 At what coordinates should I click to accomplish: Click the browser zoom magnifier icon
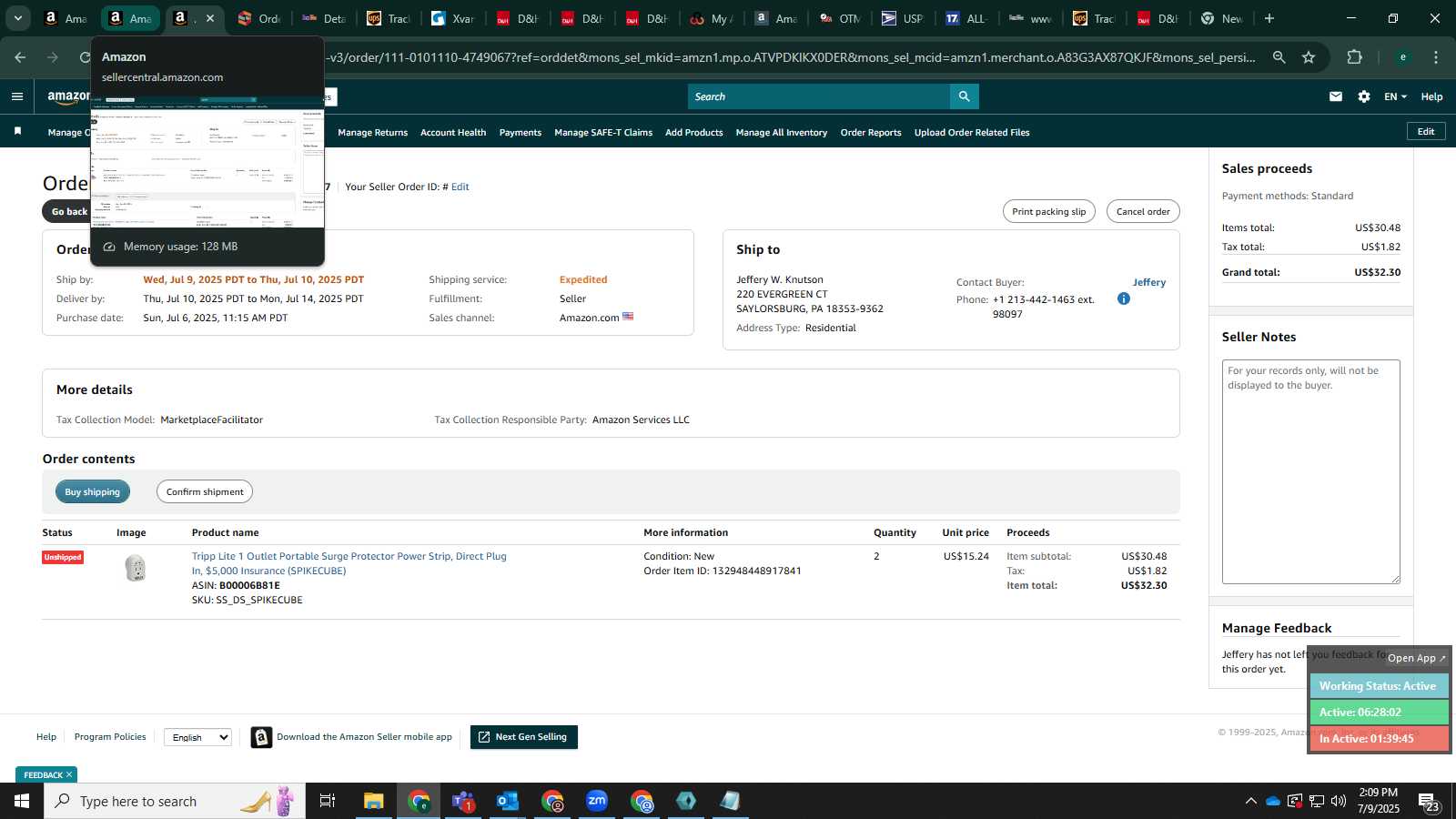pos(1279,57)
